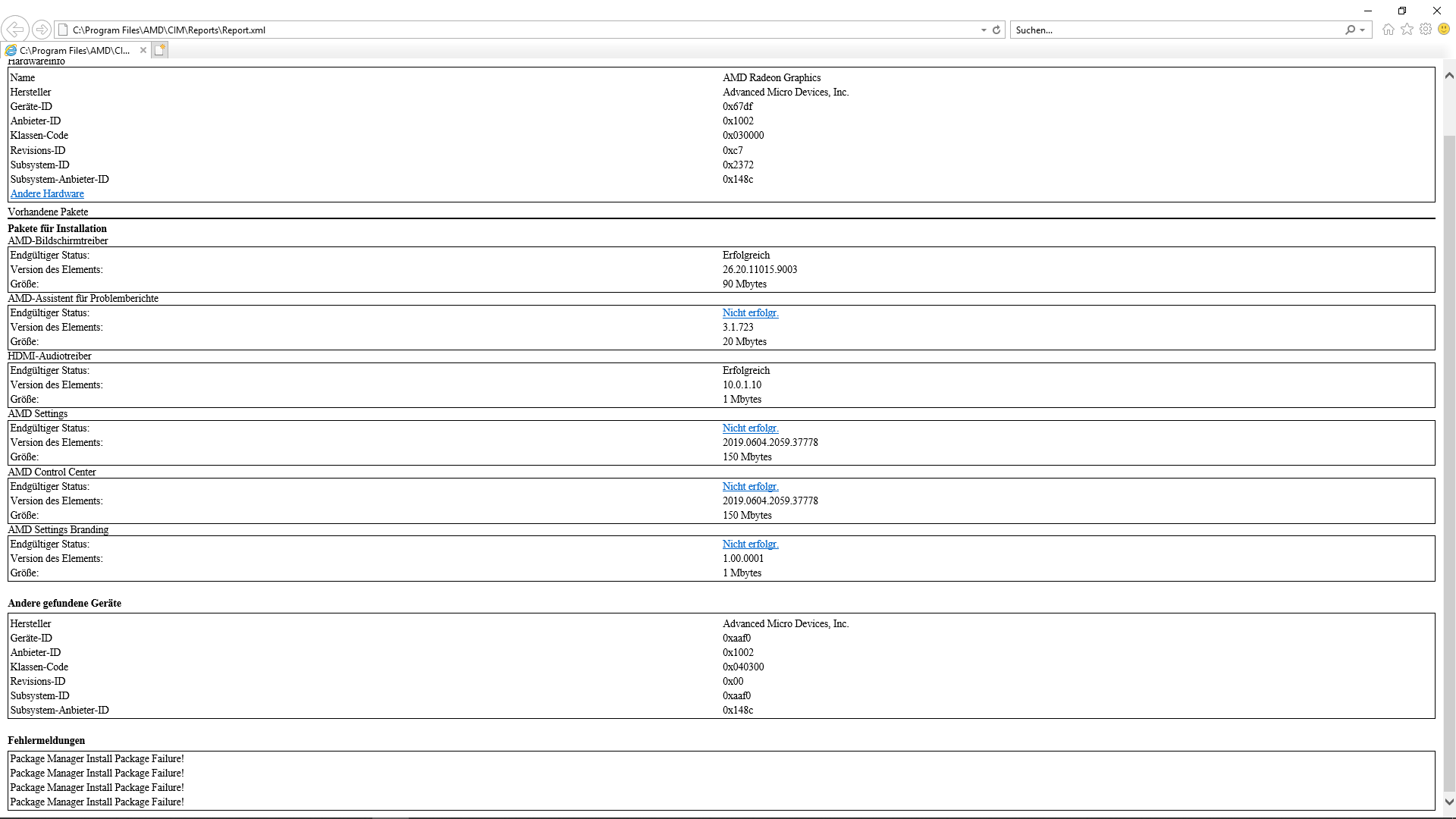The width and height of the screenshot is (1456, 819).
Task: Click the browser Back arrow button
Action: click(x=14, y=30)
